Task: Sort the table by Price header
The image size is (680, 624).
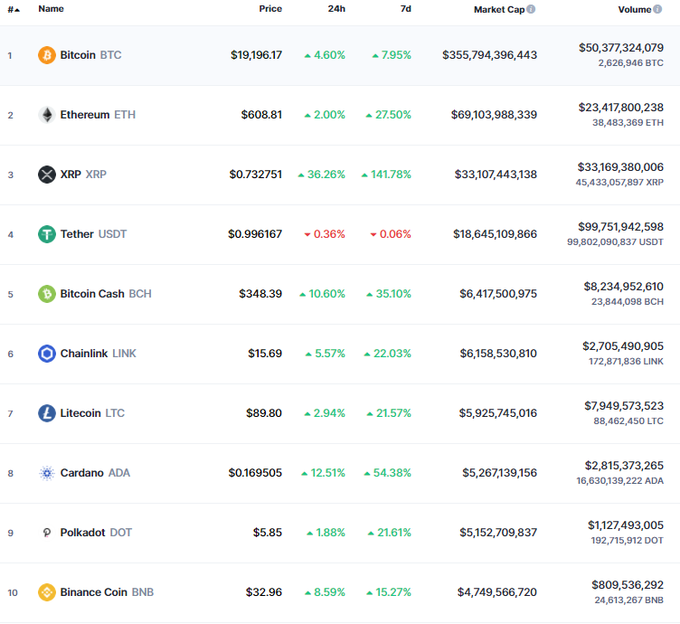Action: click(271, 9)
